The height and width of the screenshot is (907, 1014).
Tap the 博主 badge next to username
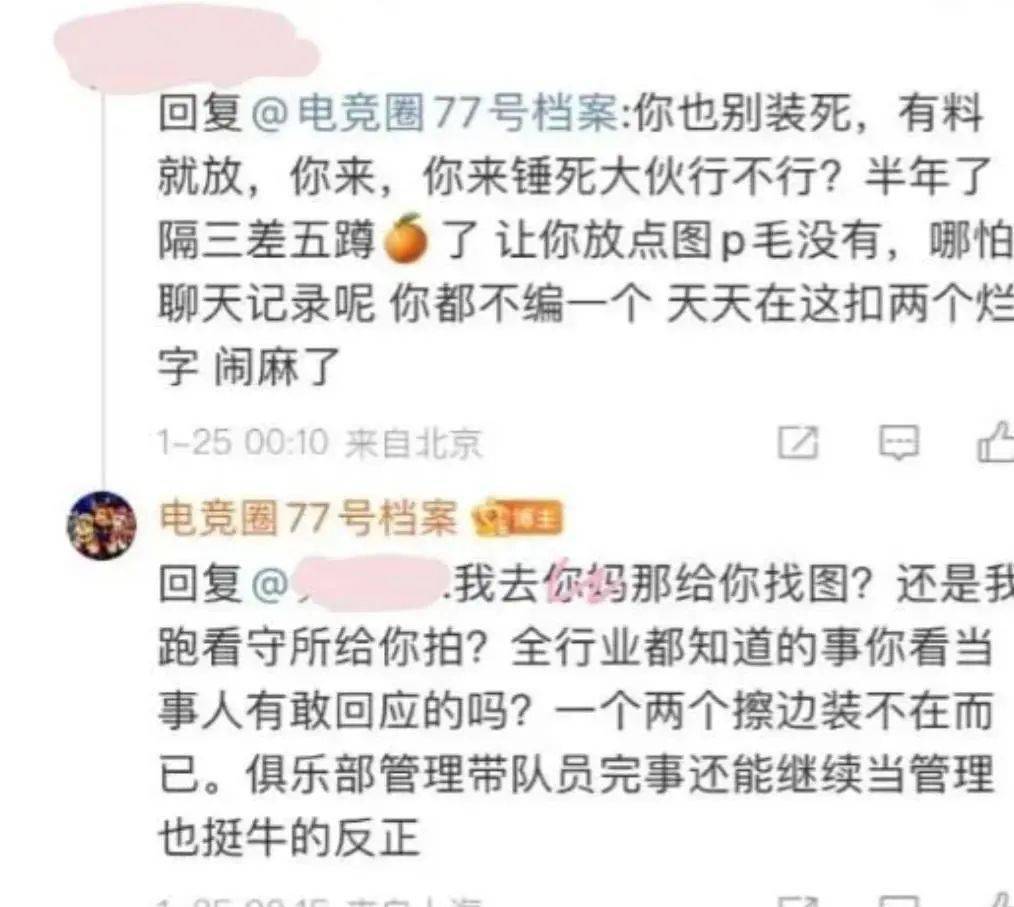point(537,519)
